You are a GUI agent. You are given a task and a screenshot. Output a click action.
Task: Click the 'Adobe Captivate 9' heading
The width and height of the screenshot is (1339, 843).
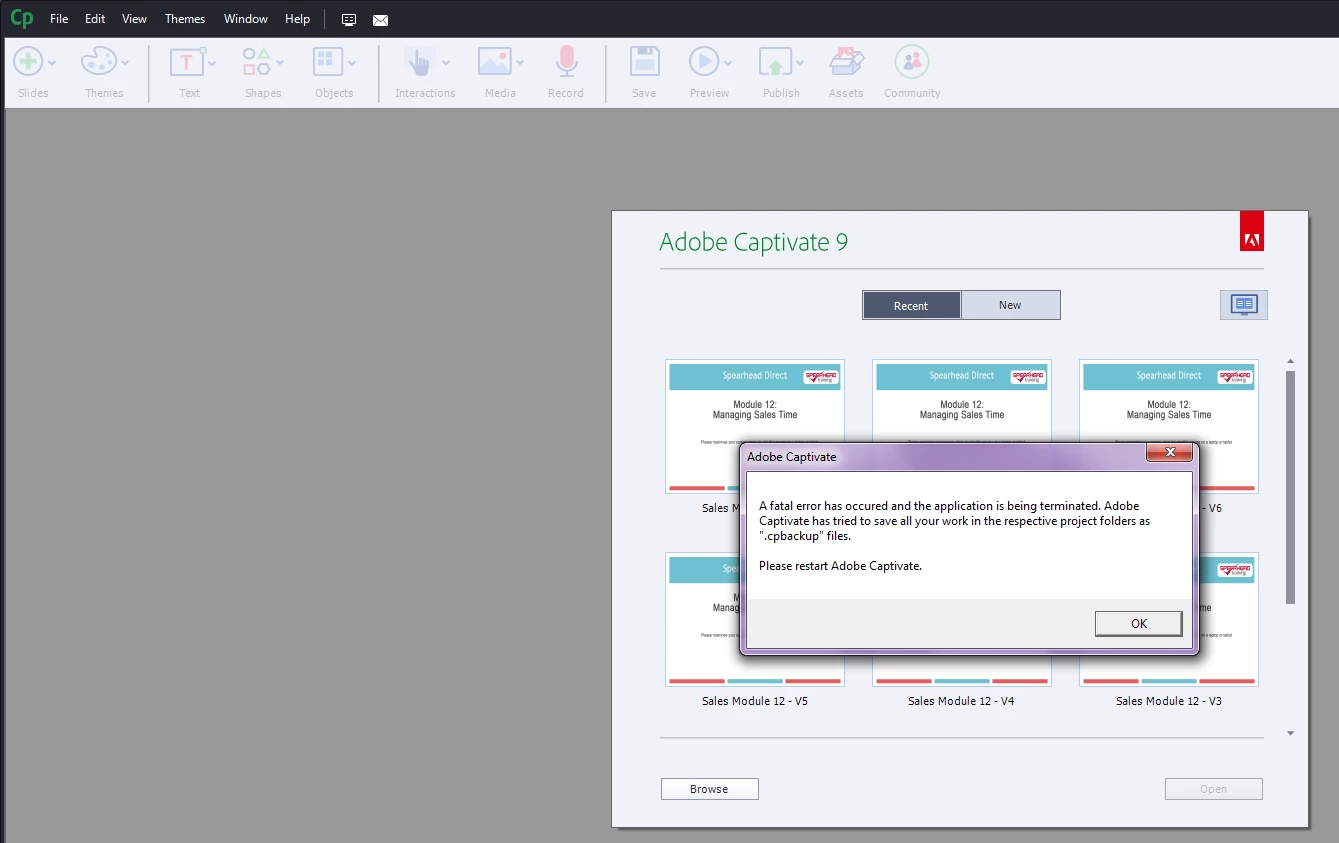[x=753, y=242]
